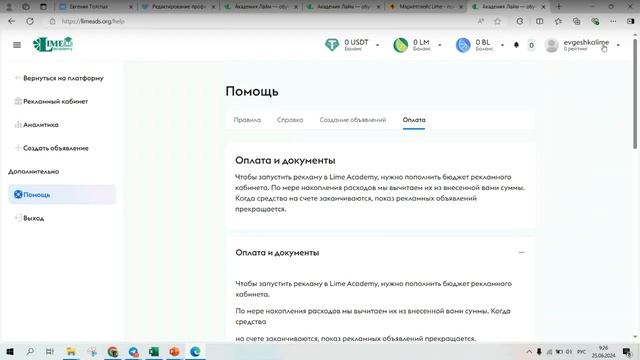Click the page vertical scrollbar
Image resolution: width=640 pixels, height=360 pixels.
coord(635,94)
